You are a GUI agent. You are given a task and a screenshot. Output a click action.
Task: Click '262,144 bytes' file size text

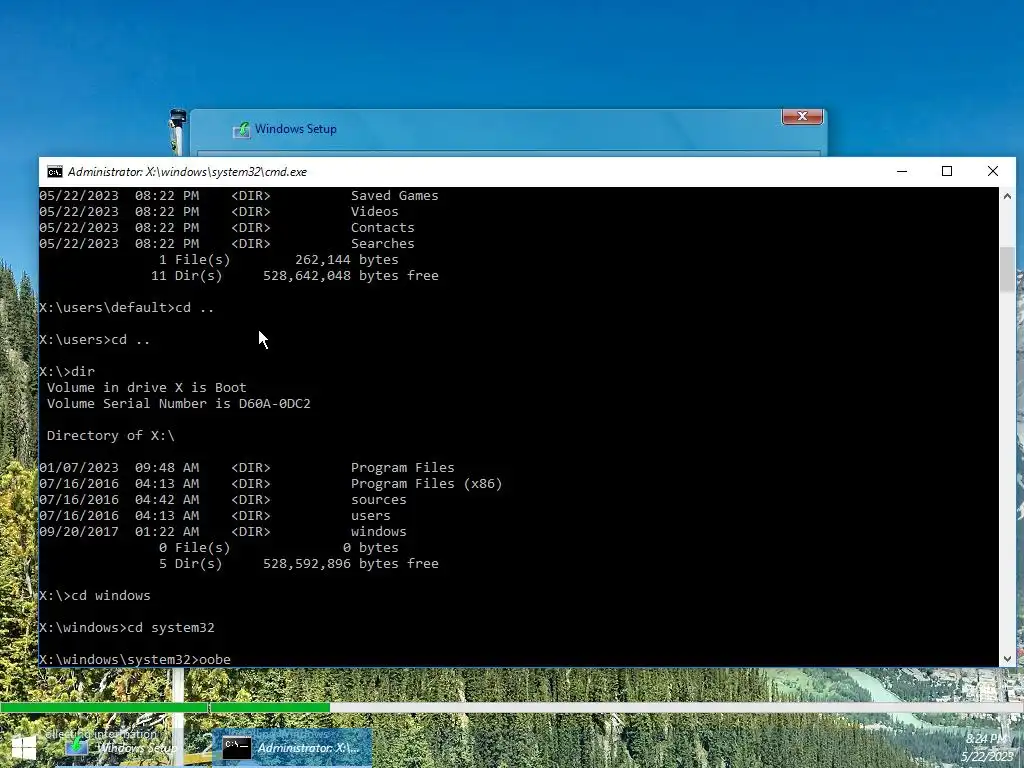pyautogui.click(x=346, y=259)
